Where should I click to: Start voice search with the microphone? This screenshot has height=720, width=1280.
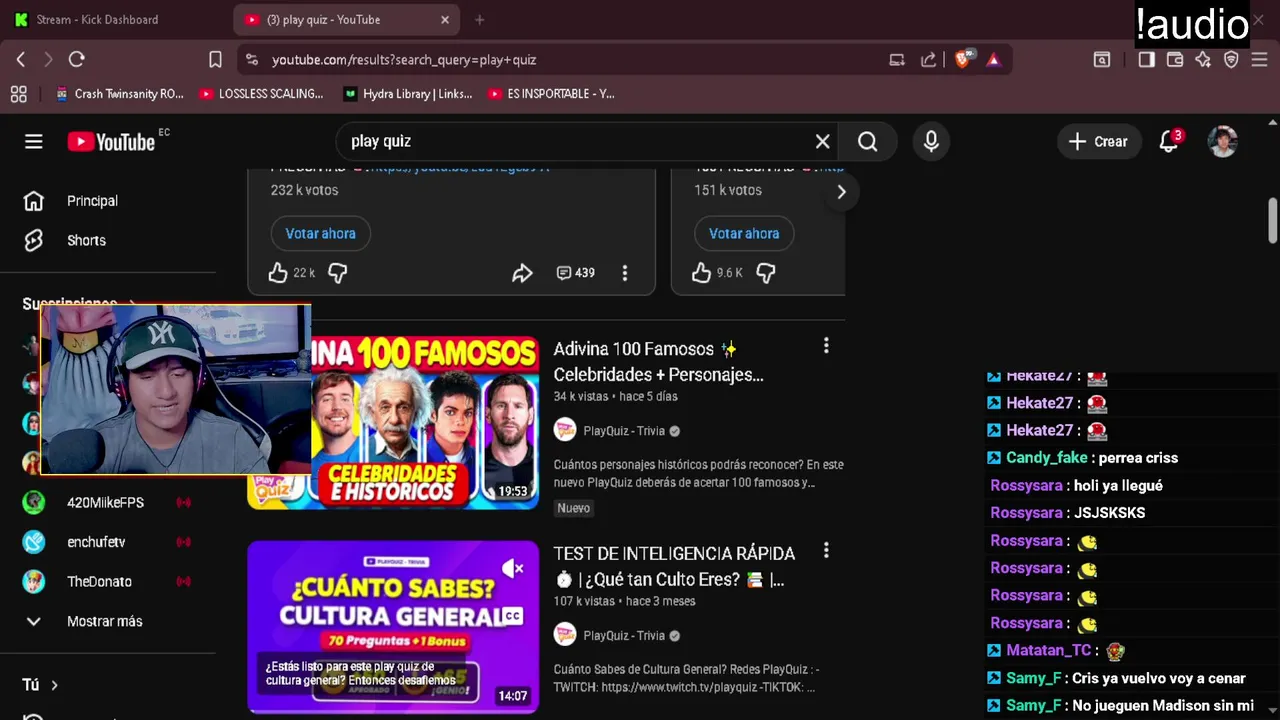pyautogui.click(x=931, y=142)
